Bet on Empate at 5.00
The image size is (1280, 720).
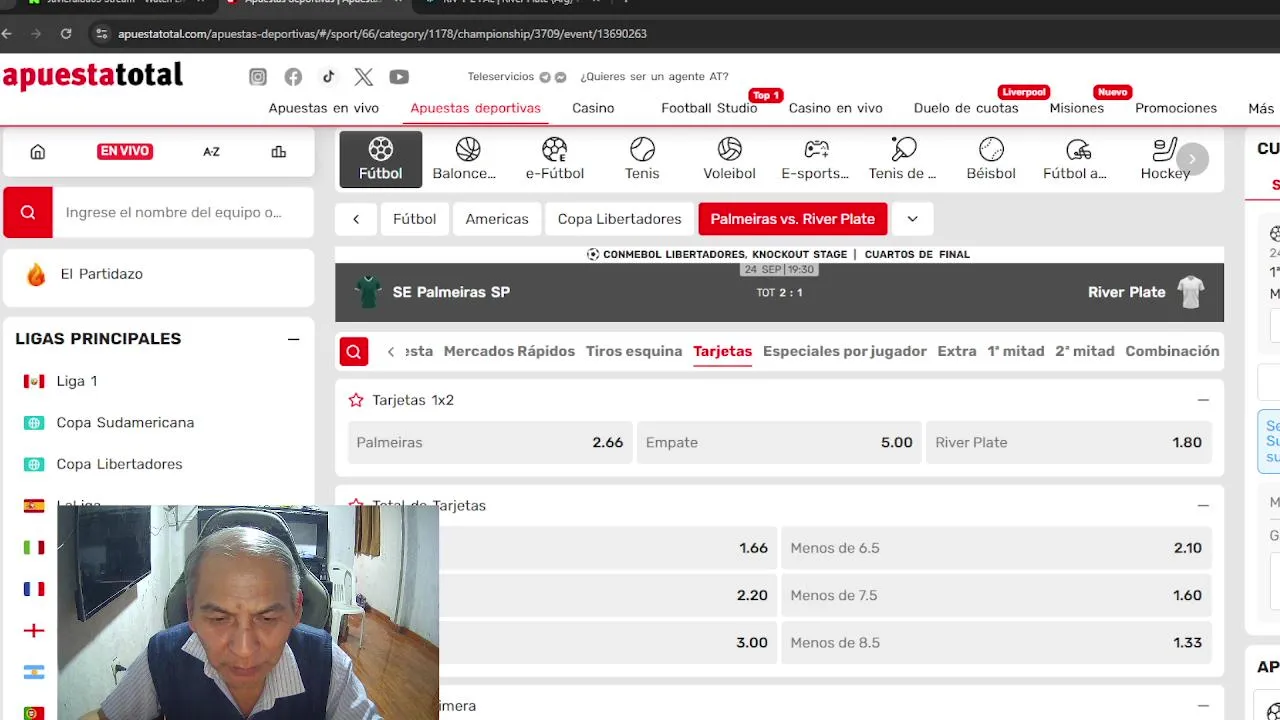pyautogui.click(x=779, y=442)
